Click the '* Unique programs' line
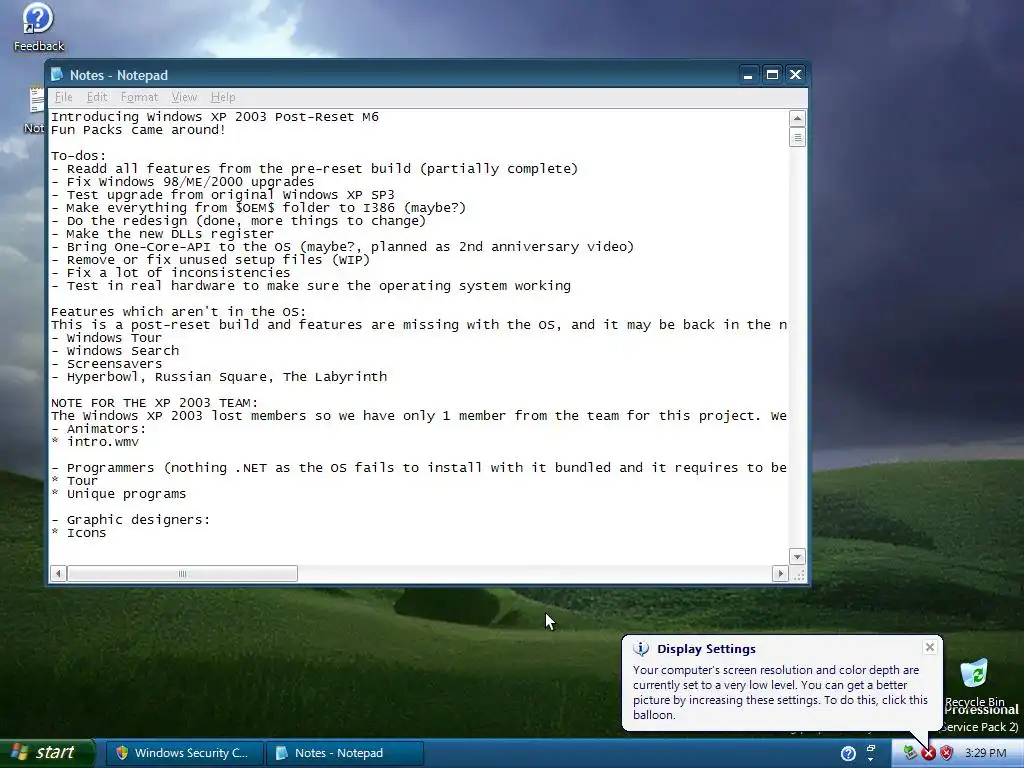 pyautogui.click(x=118, y=494)
